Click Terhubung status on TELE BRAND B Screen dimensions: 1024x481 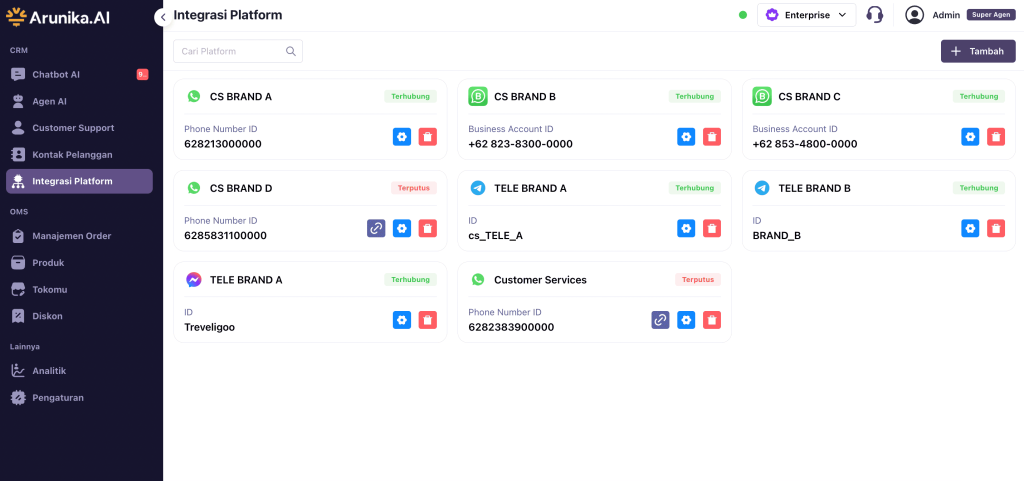[979, 188]
